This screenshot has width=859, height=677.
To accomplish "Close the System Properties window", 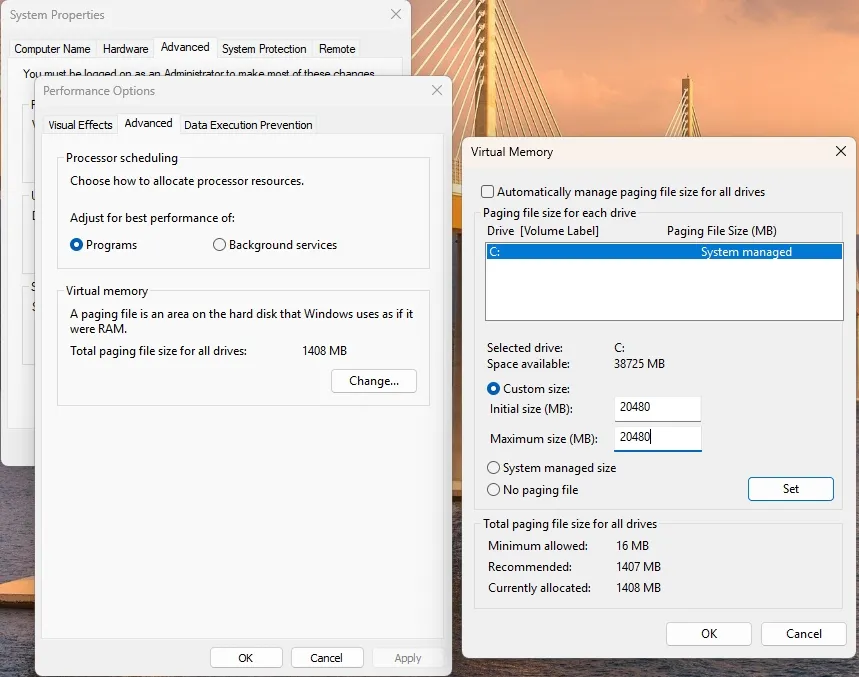I will [396, 15].
